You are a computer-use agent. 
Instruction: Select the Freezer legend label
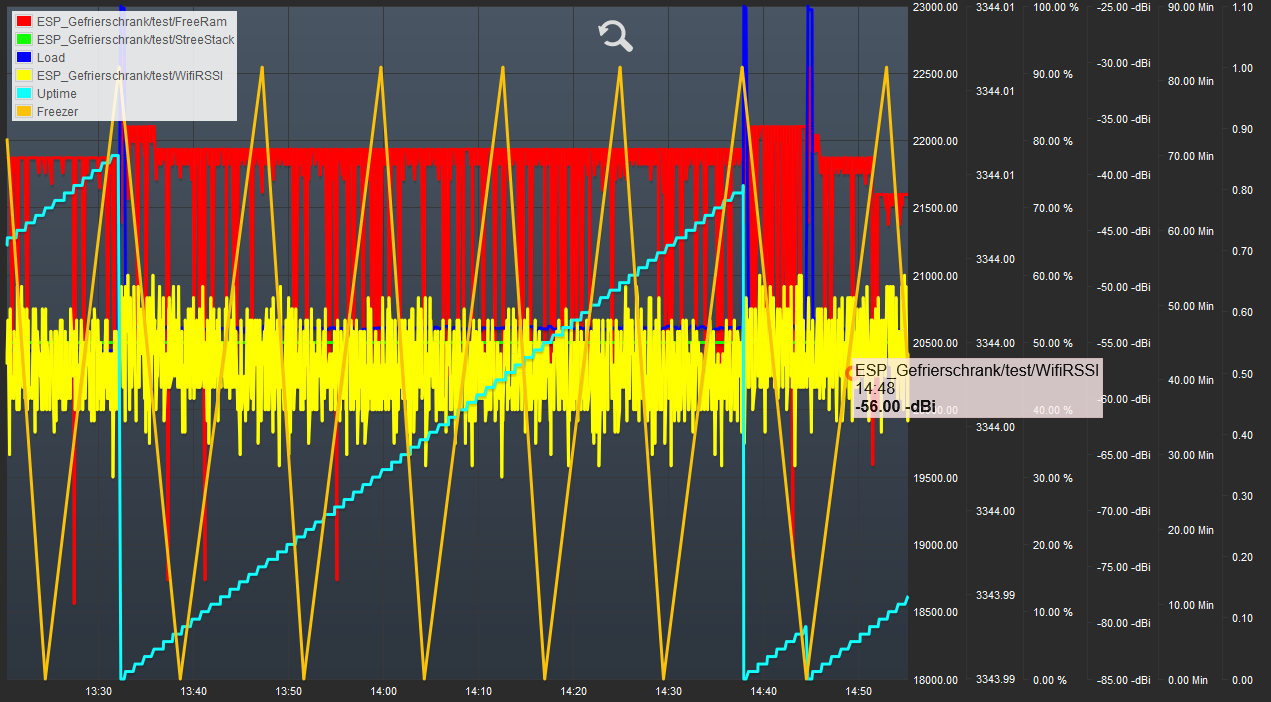tap(58, 111)
